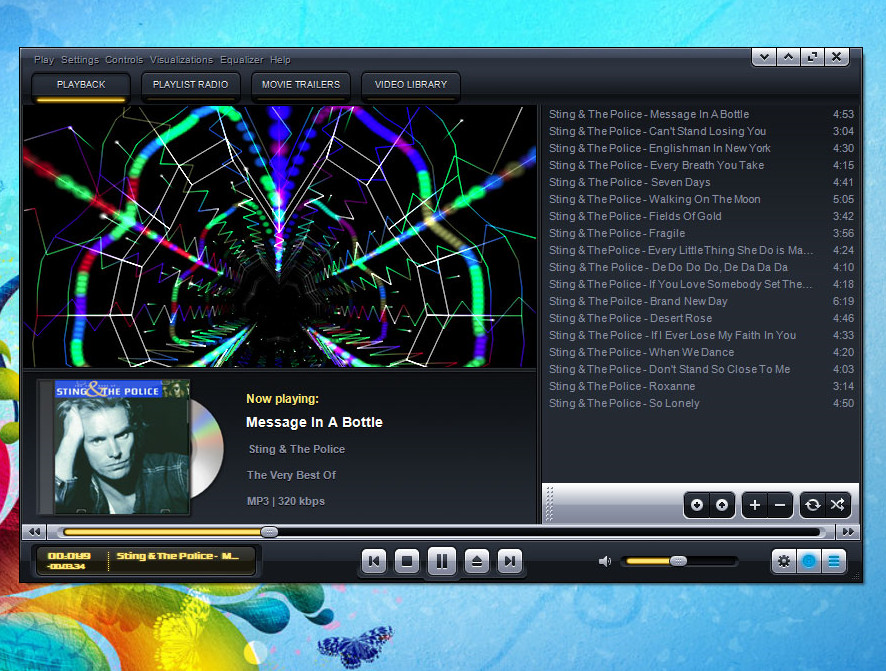Select Englishman In New York track
The width and height of the screenshot is (886, 671).
(x=701, y=148)
